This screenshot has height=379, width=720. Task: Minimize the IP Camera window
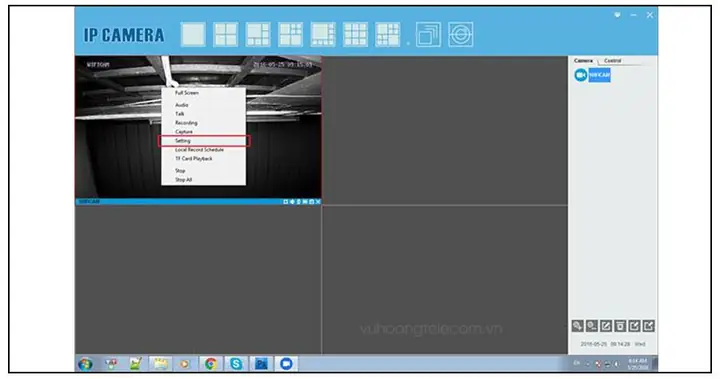click(x=633, y=15)
